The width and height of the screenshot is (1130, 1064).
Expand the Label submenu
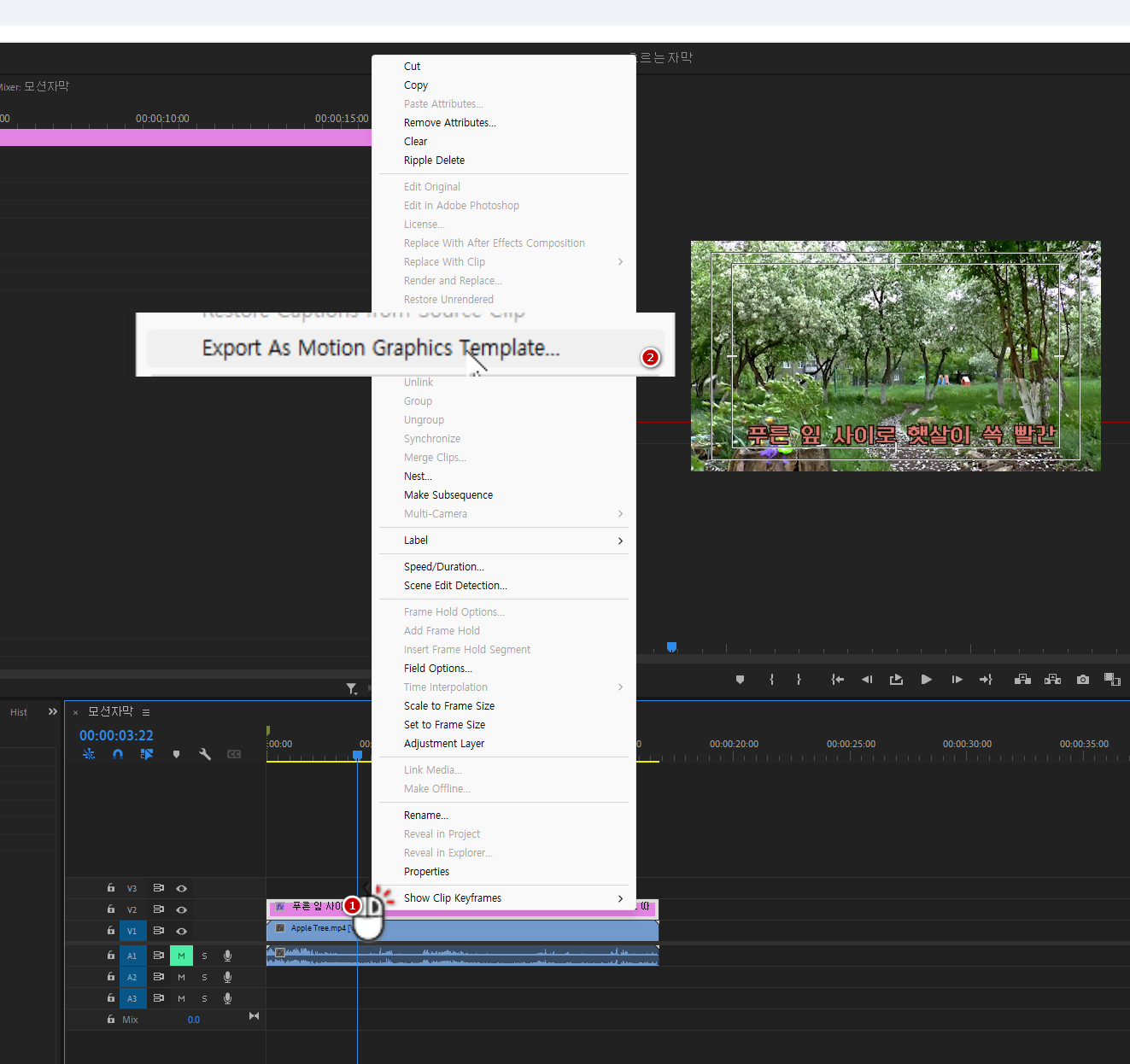click(x=504, y=541)
